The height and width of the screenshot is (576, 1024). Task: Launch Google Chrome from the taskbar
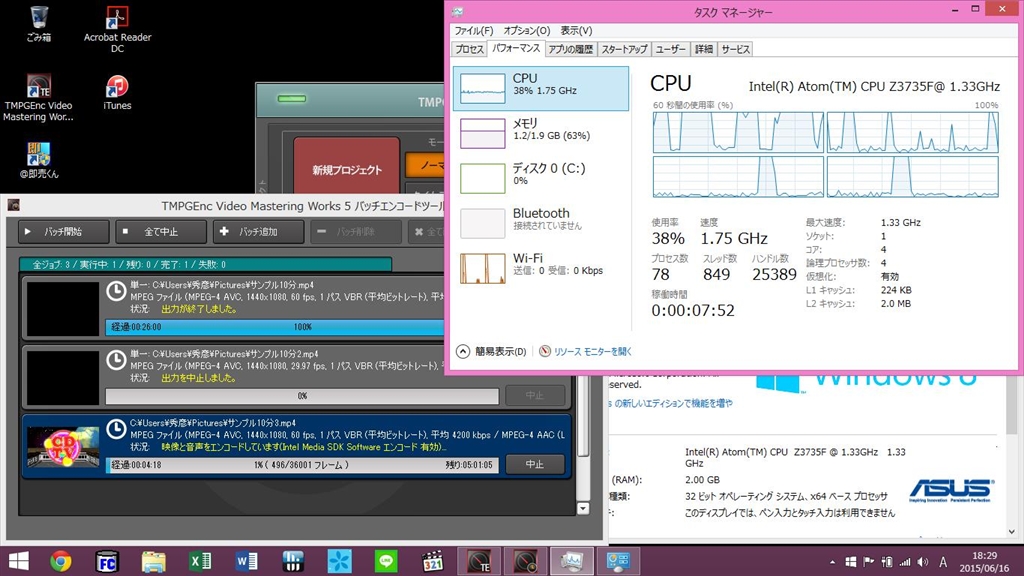pyautogui.click(x=61, y=561)
